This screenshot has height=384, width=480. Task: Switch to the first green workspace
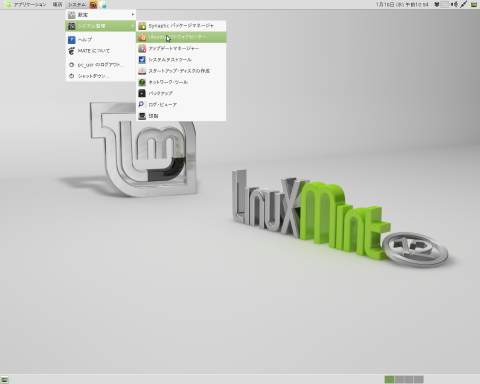[389, 379]
